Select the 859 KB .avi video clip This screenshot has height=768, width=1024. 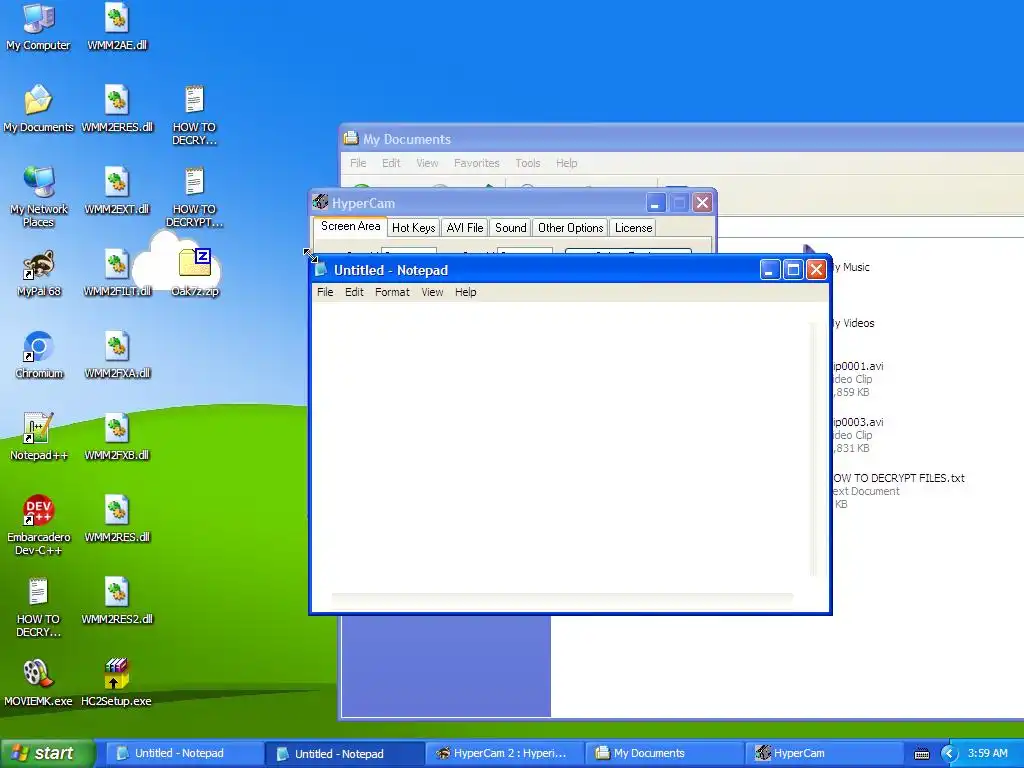(857, 379)
